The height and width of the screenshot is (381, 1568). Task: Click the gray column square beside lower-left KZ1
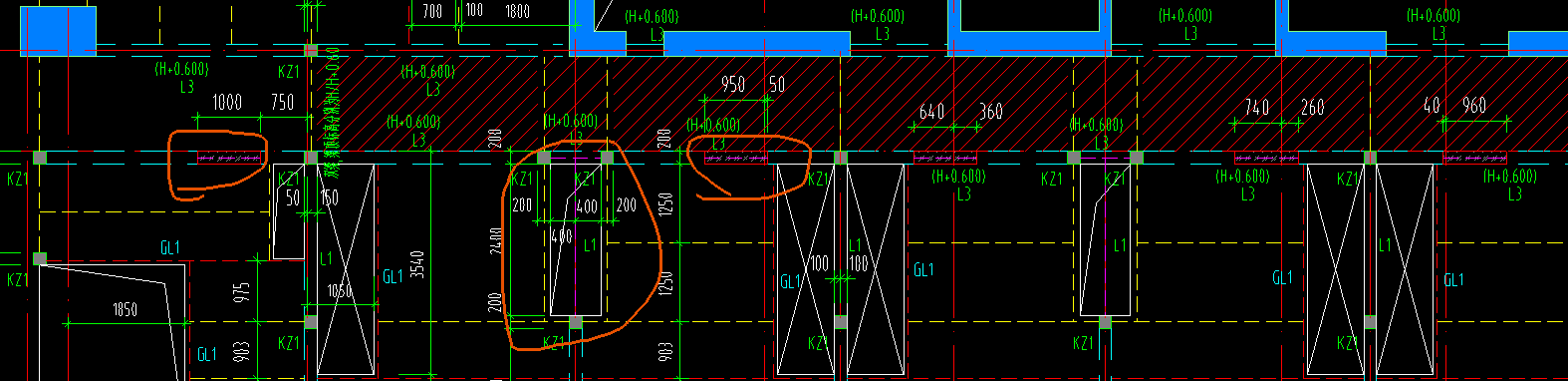tap(40, 258)
